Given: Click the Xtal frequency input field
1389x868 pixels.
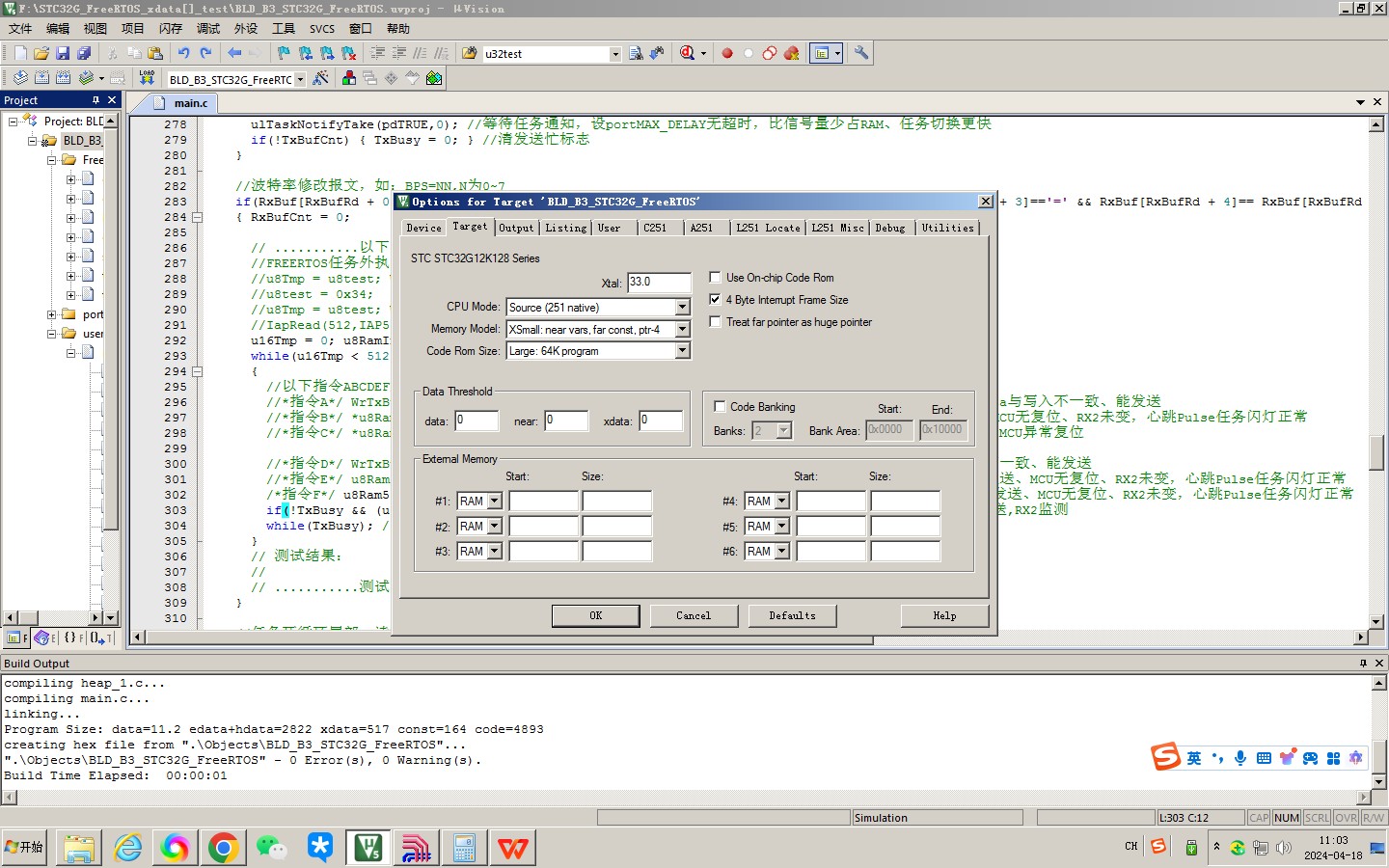Looking at the screenshot, I should 659,283.
